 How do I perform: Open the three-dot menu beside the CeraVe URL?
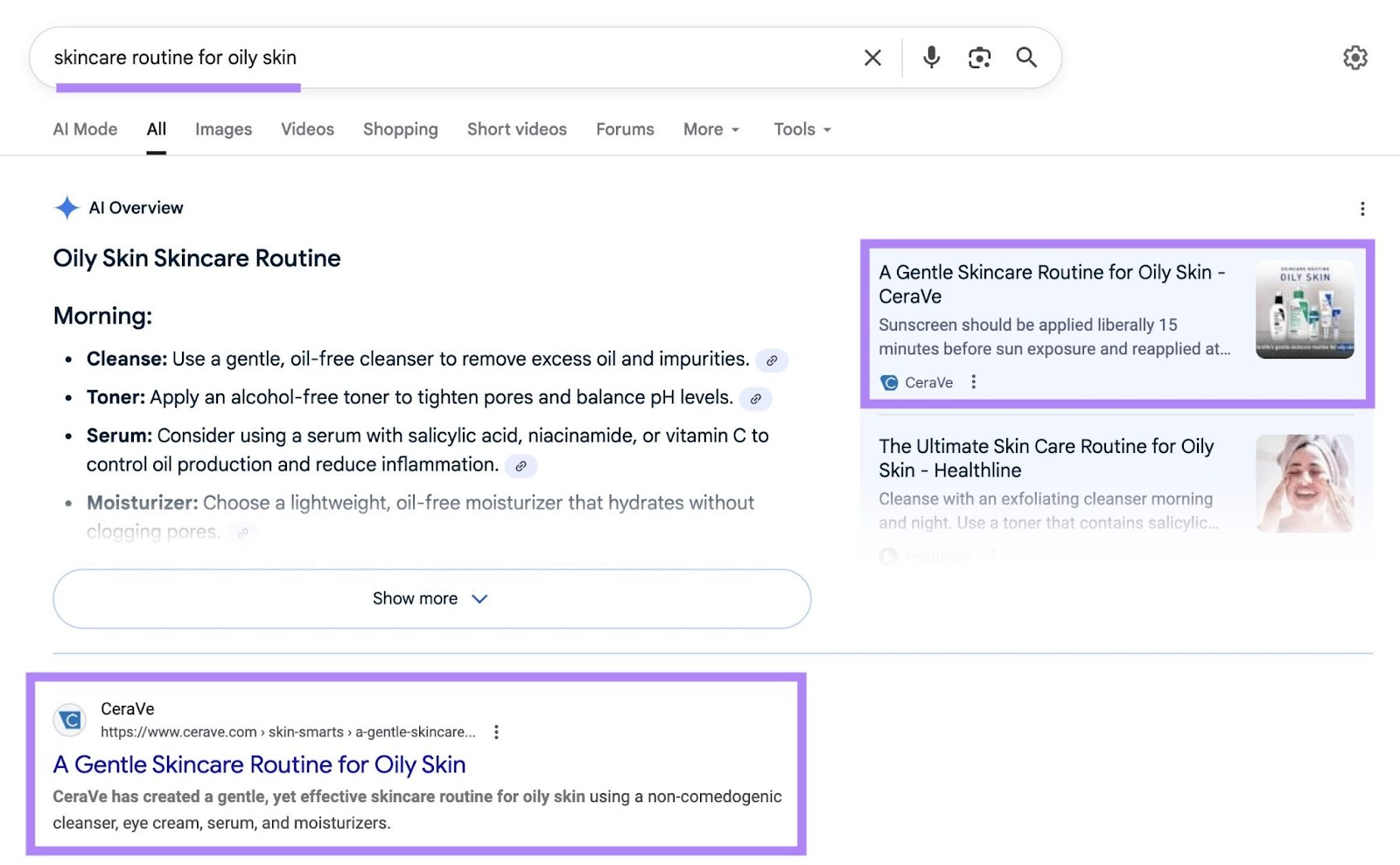(496, 731)
